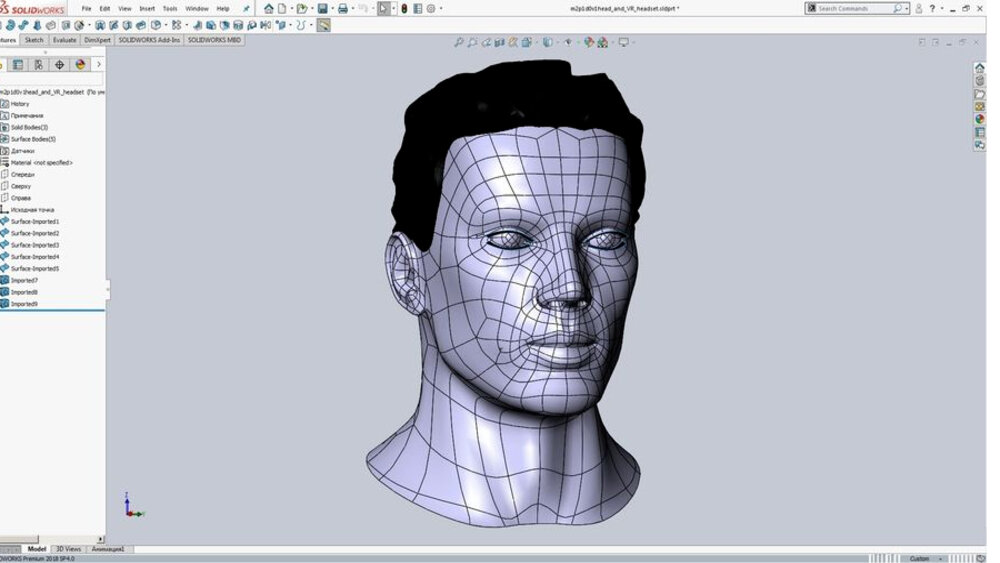Open Appearances sphere in the right task pane
Viewport: 1000px width, 563px height.
[x=980, y=119]
